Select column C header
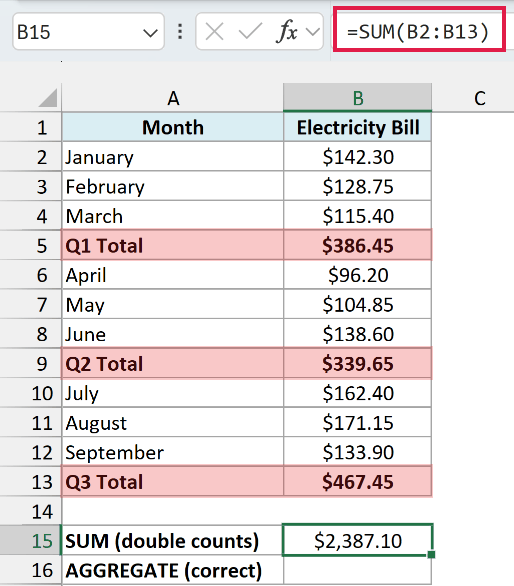The image size is (514, 586). (x=480, y=98)
